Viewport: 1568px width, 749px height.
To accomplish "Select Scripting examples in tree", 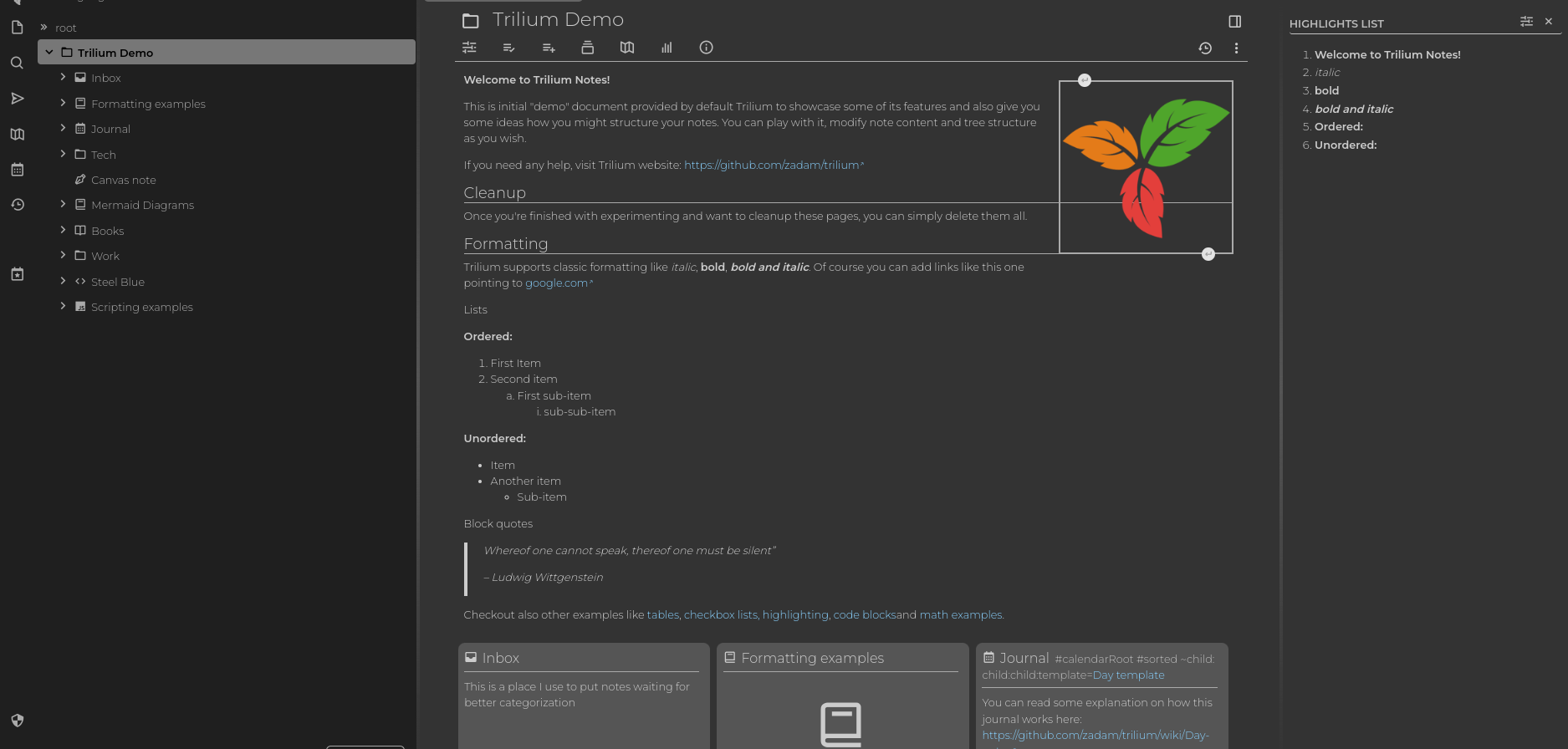I will point(141,307).
